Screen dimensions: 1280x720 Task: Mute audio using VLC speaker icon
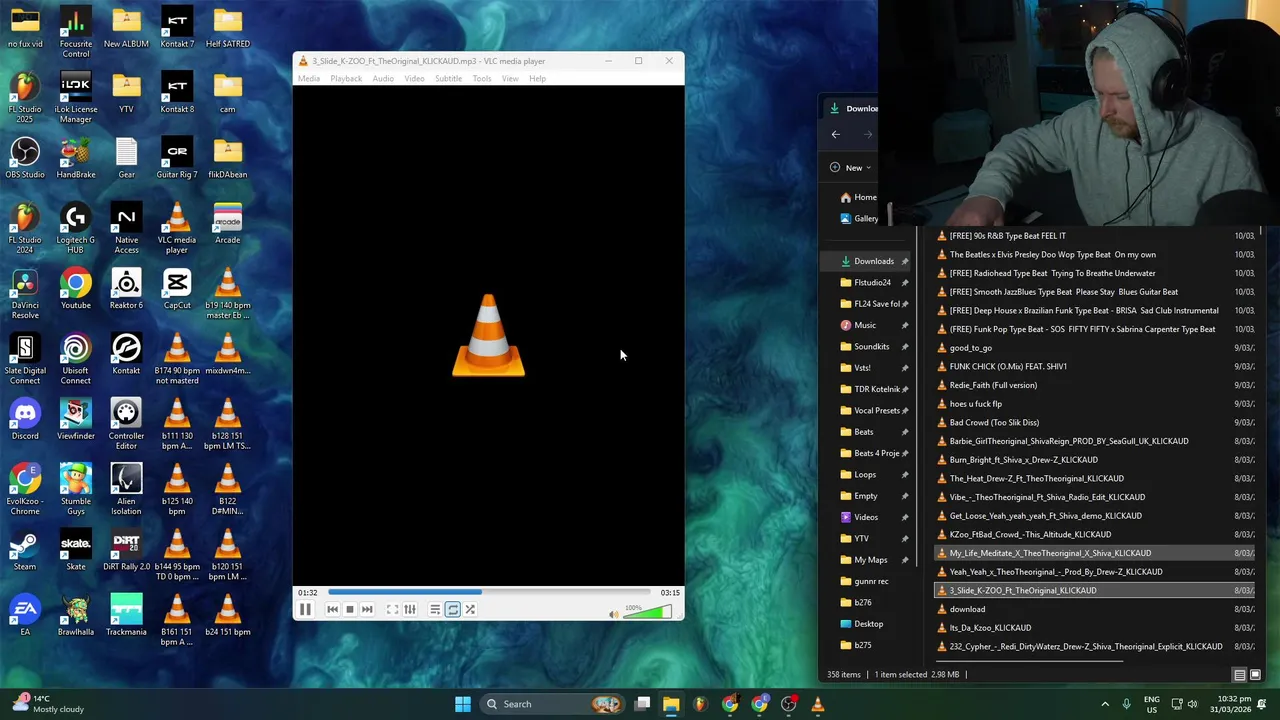click(613, 613)
